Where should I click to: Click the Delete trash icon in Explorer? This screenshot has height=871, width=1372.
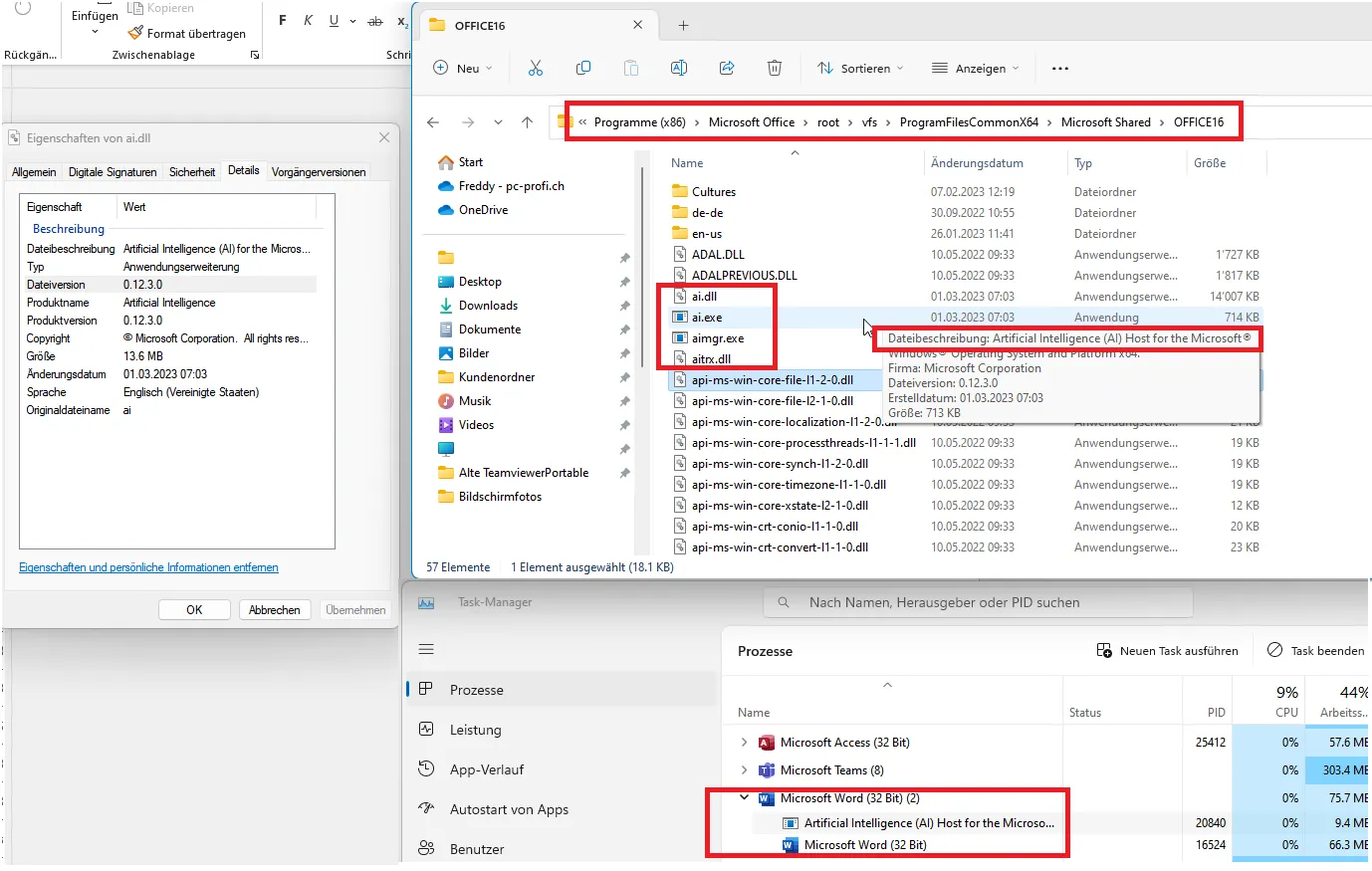point(775,68)
